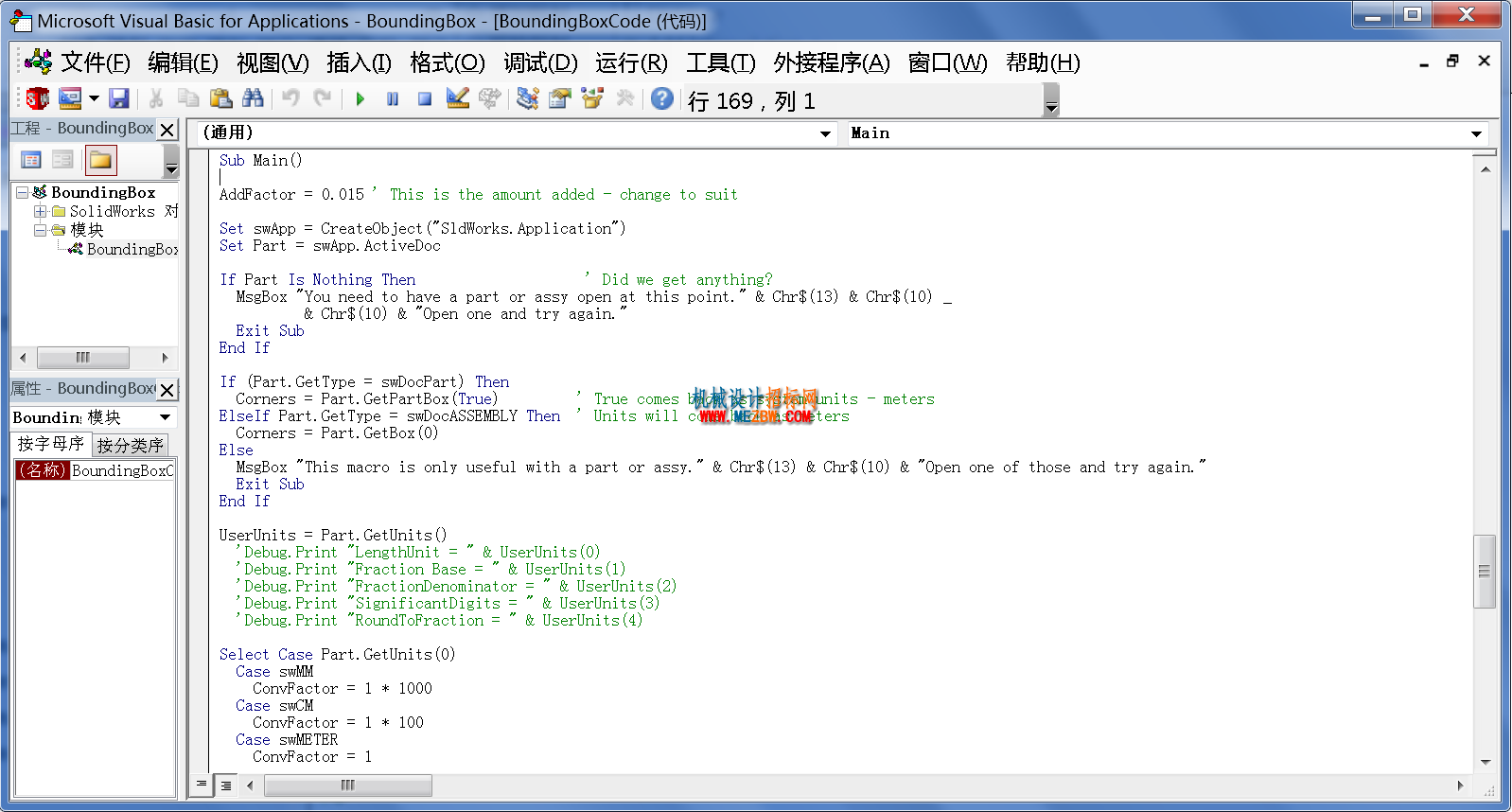Screen dimensions: 1512x812
Task: Click the scroll-up arrow of code window
Action: click(1485, 168)
